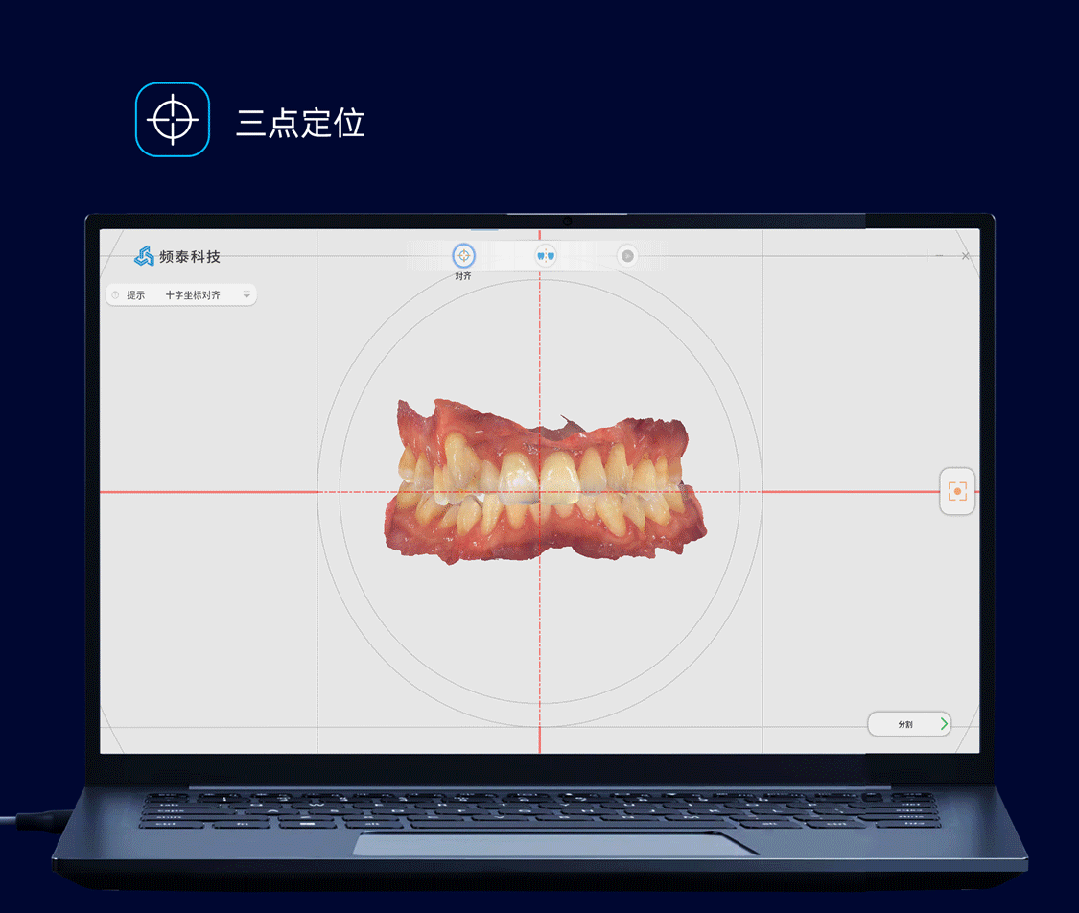
Task: Click the info circle icon beside 提示
Action: pos(116,294)
